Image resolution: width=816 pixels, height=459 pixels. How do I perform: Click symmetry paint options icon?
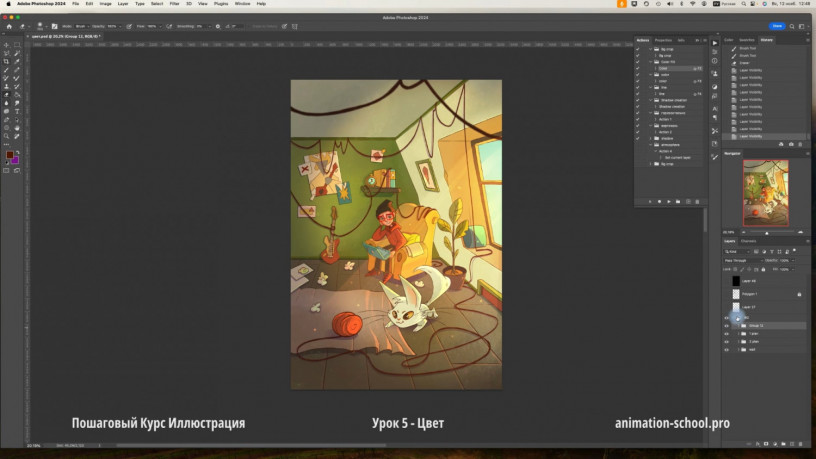point(295,26)
